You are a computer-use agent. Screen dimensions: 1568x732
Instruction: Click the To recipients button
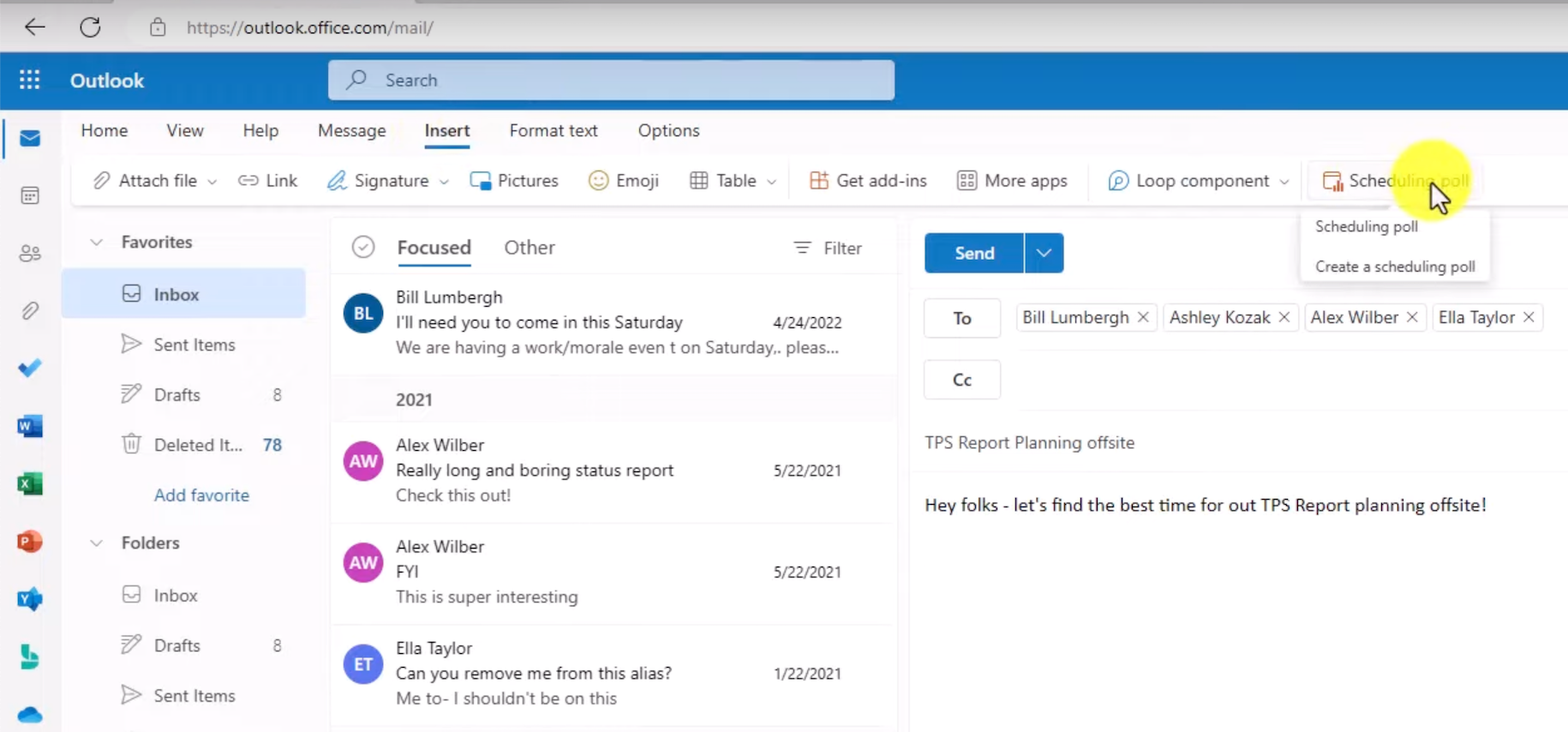click(962, 318)
